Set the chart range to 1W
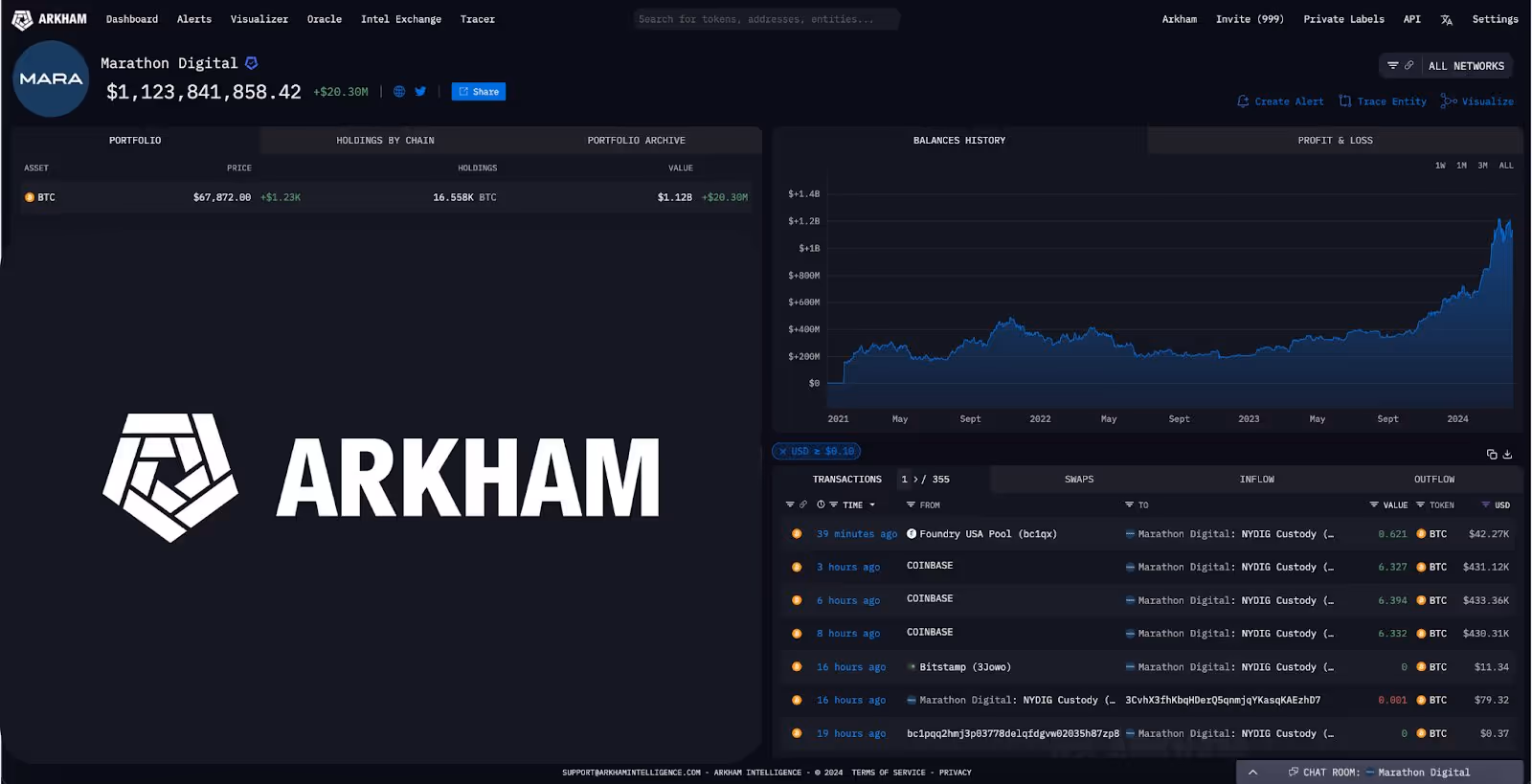 pyautogui.click(x=1440, y=166)
